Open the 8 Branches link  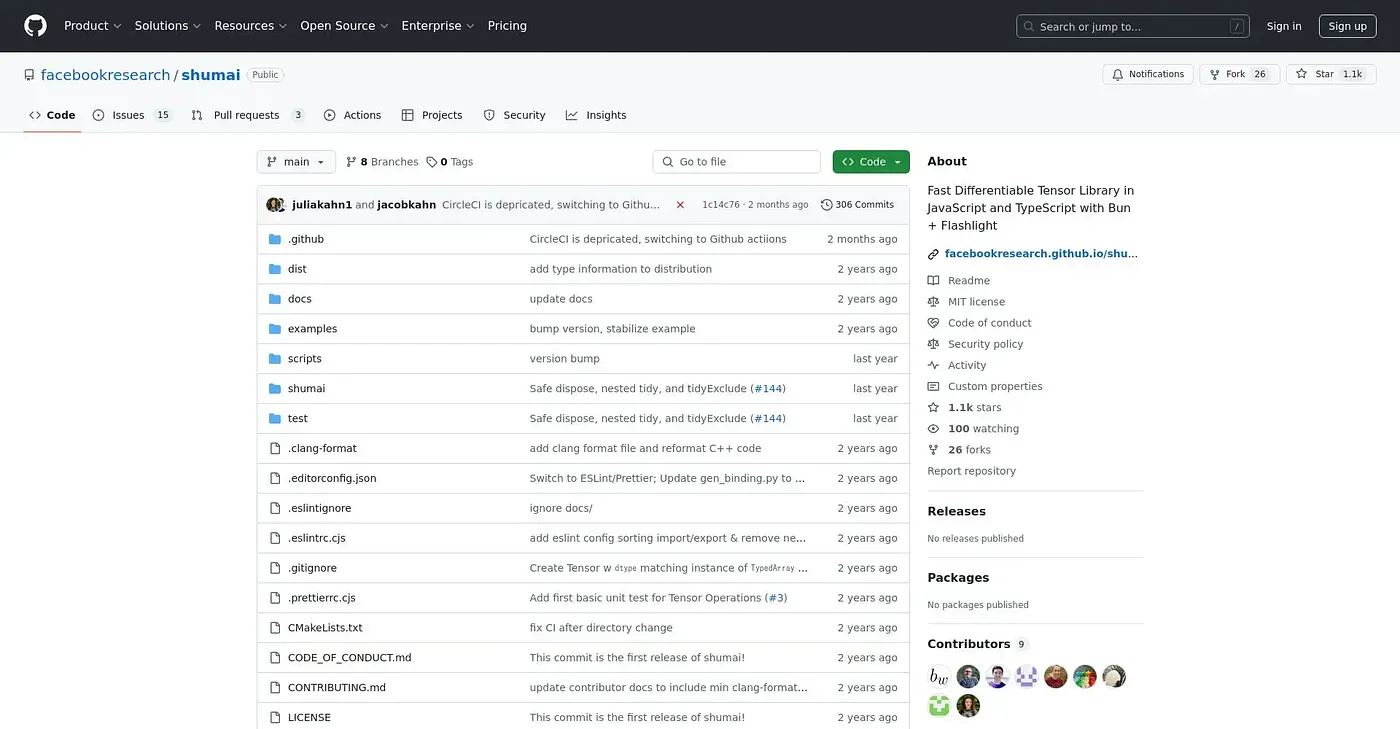click(382, 162)
